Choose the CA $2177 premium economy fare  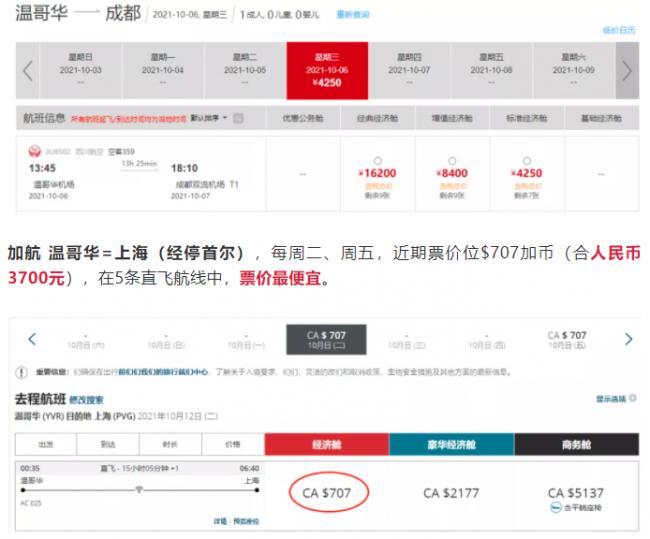[451, 492]
